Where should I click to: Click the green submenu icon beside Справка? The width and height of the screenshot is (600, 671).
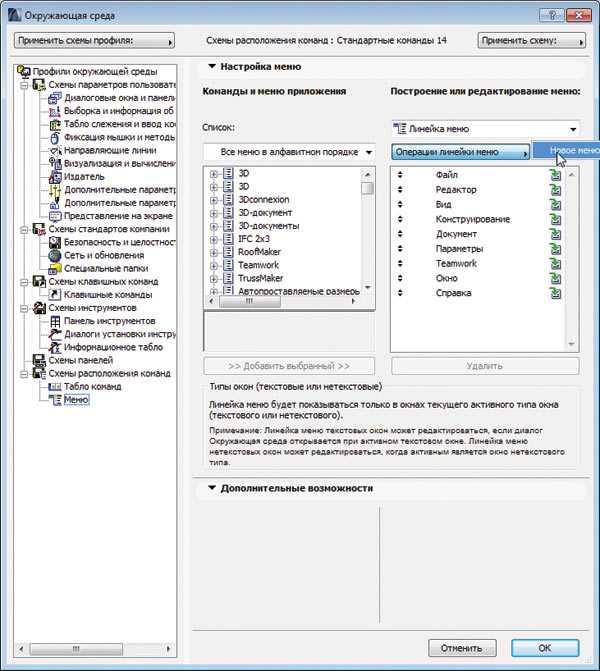(555, 293)
